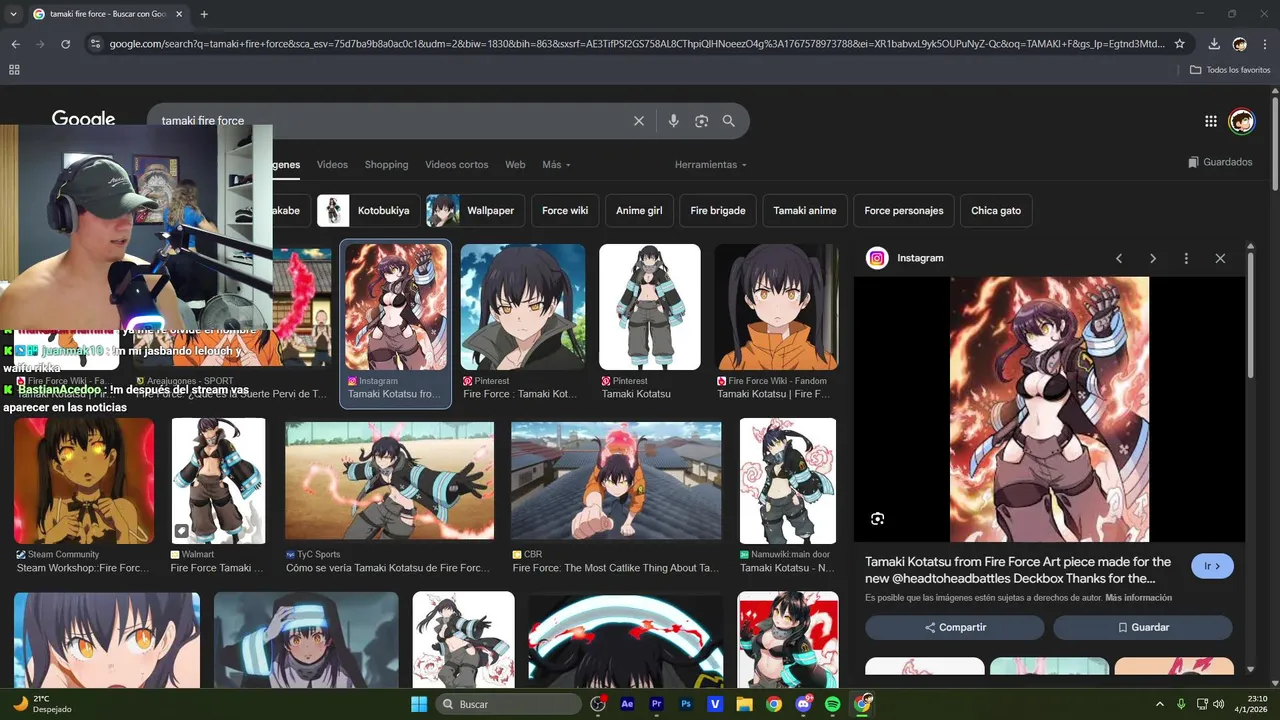Expand the Más dropdown
The width and height of the screenshot is (1280, 720).
point(556,165)
